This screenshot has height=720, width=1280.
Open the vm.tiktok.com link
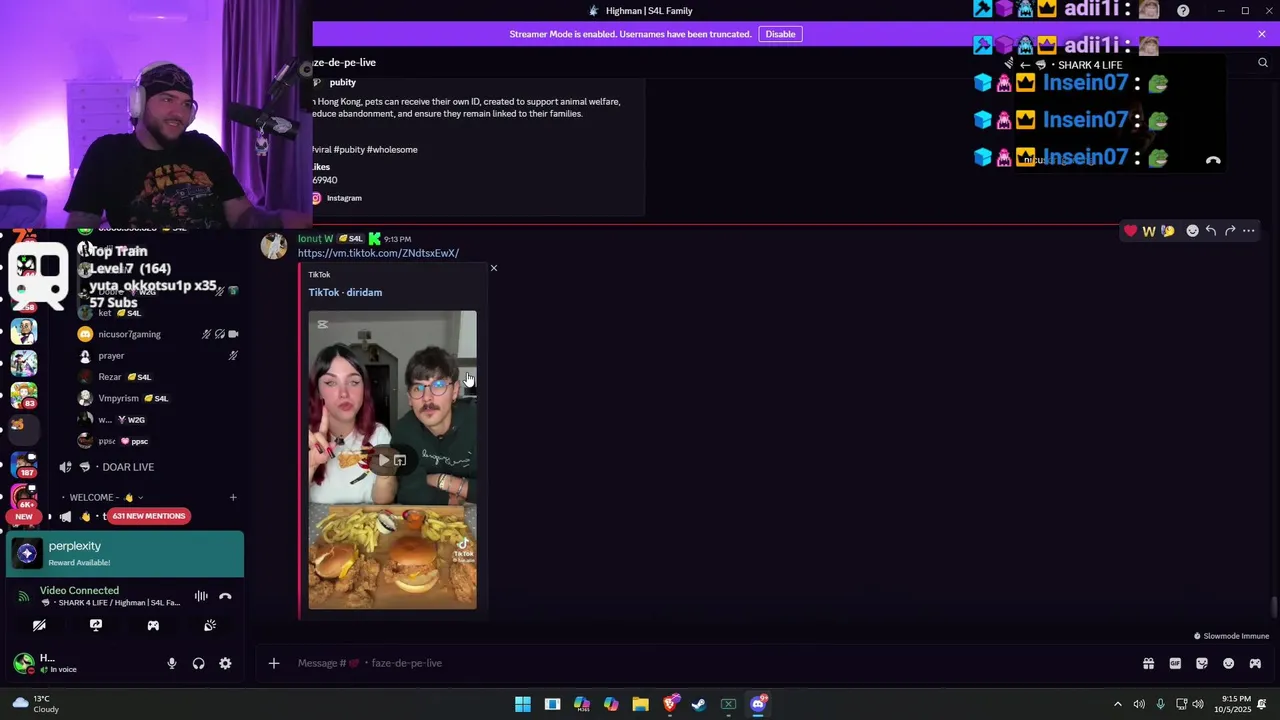coord(378,253)
